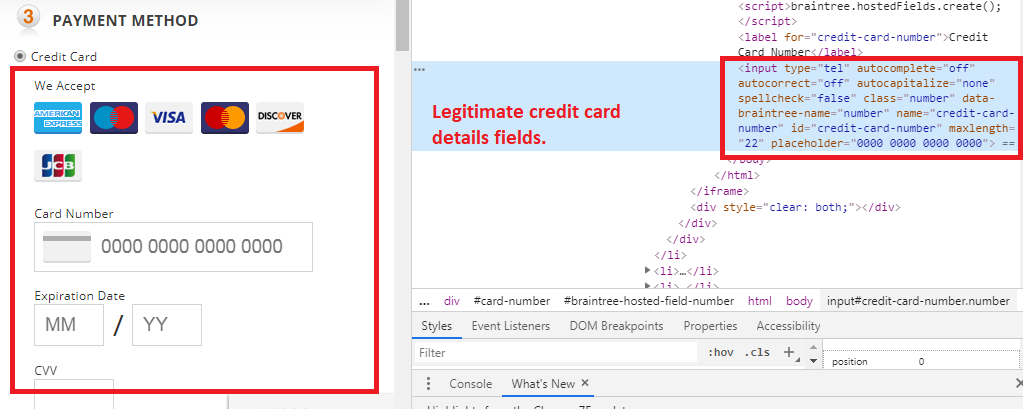
Task: Expand the collapsed li element in DOM tree
Action: 648,270
